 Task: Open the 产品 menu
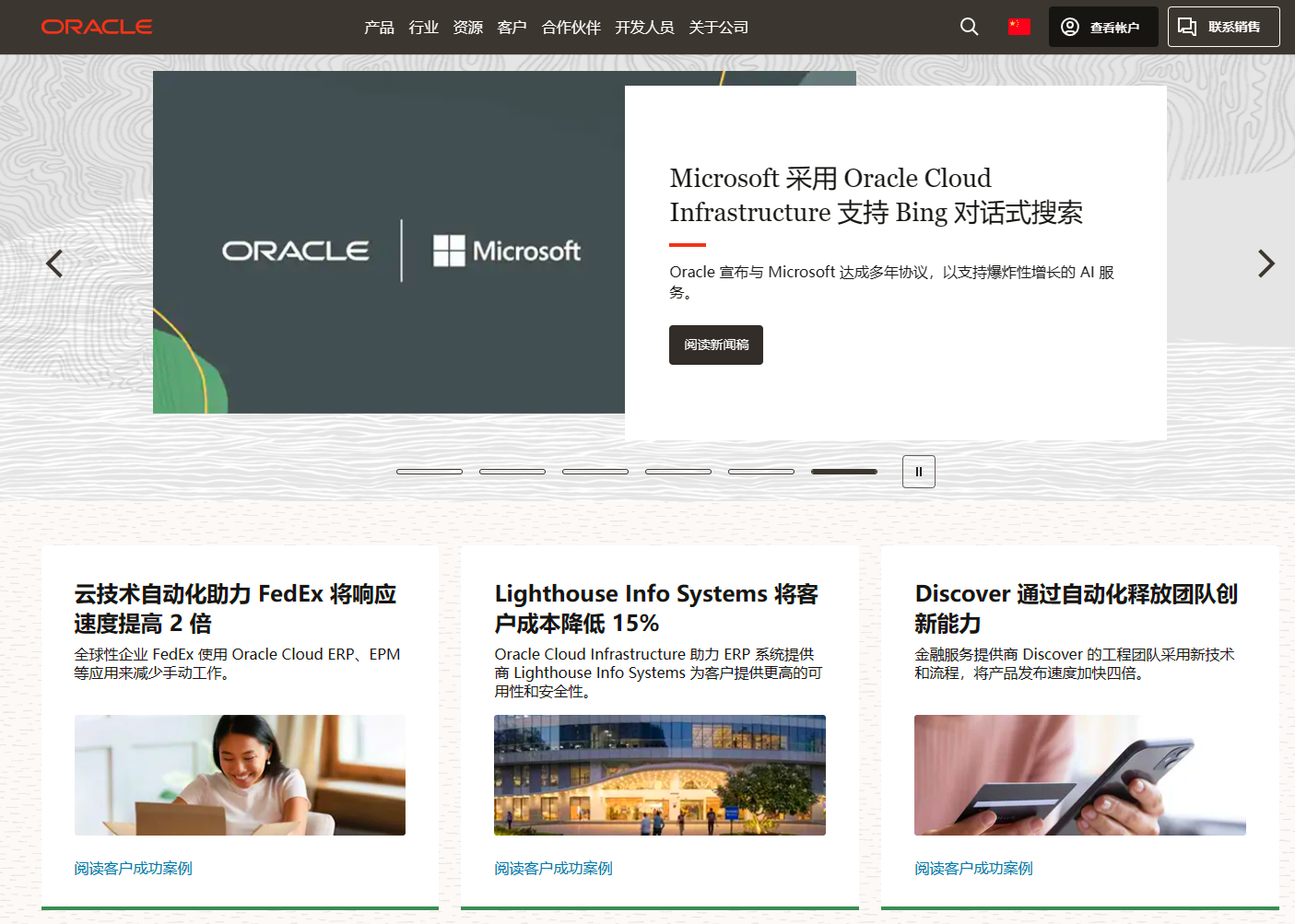click(379, 28)
